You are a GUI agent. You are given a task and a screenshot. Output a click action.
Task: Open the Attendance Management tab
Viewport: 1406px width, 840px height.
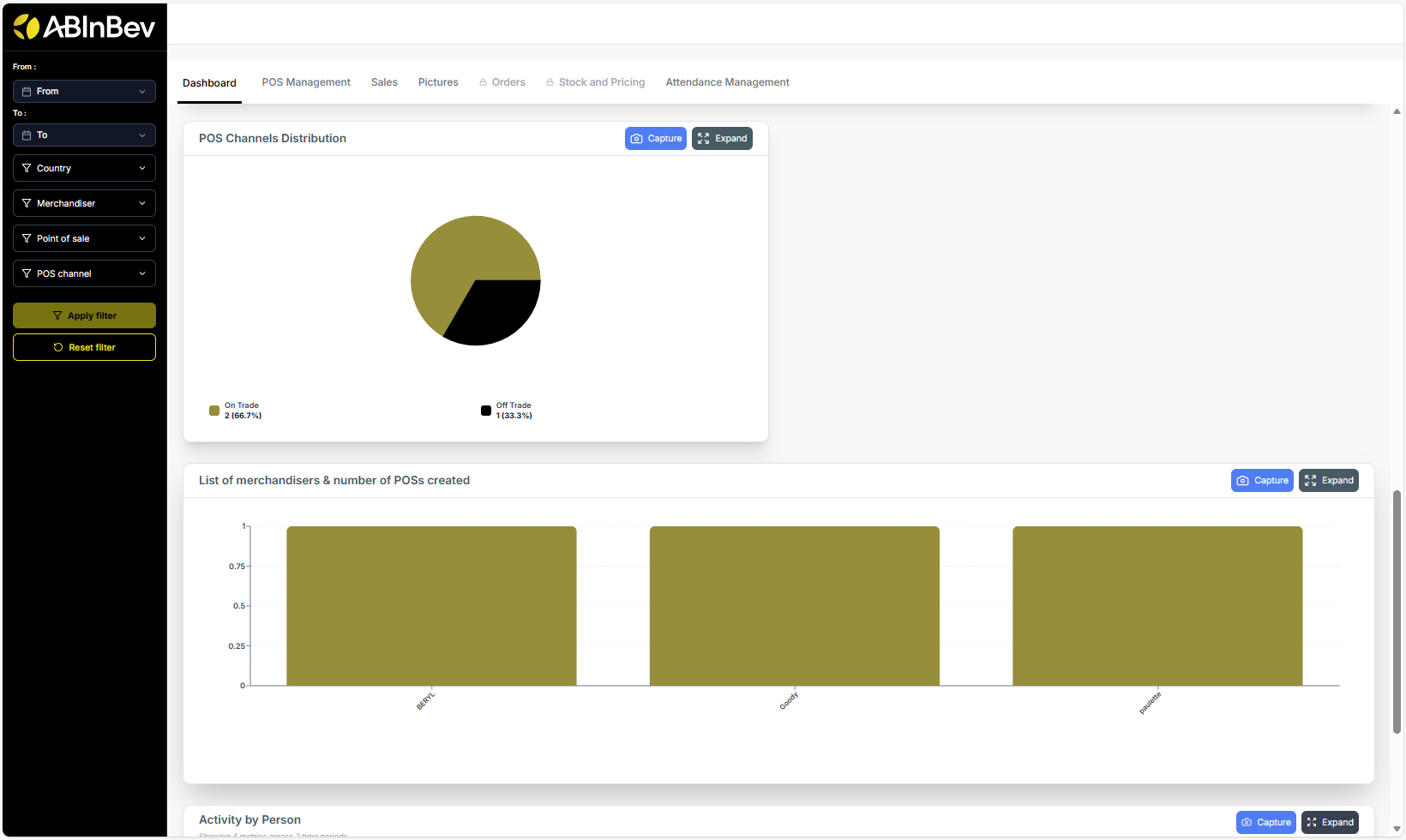click(x=727, y=81)
